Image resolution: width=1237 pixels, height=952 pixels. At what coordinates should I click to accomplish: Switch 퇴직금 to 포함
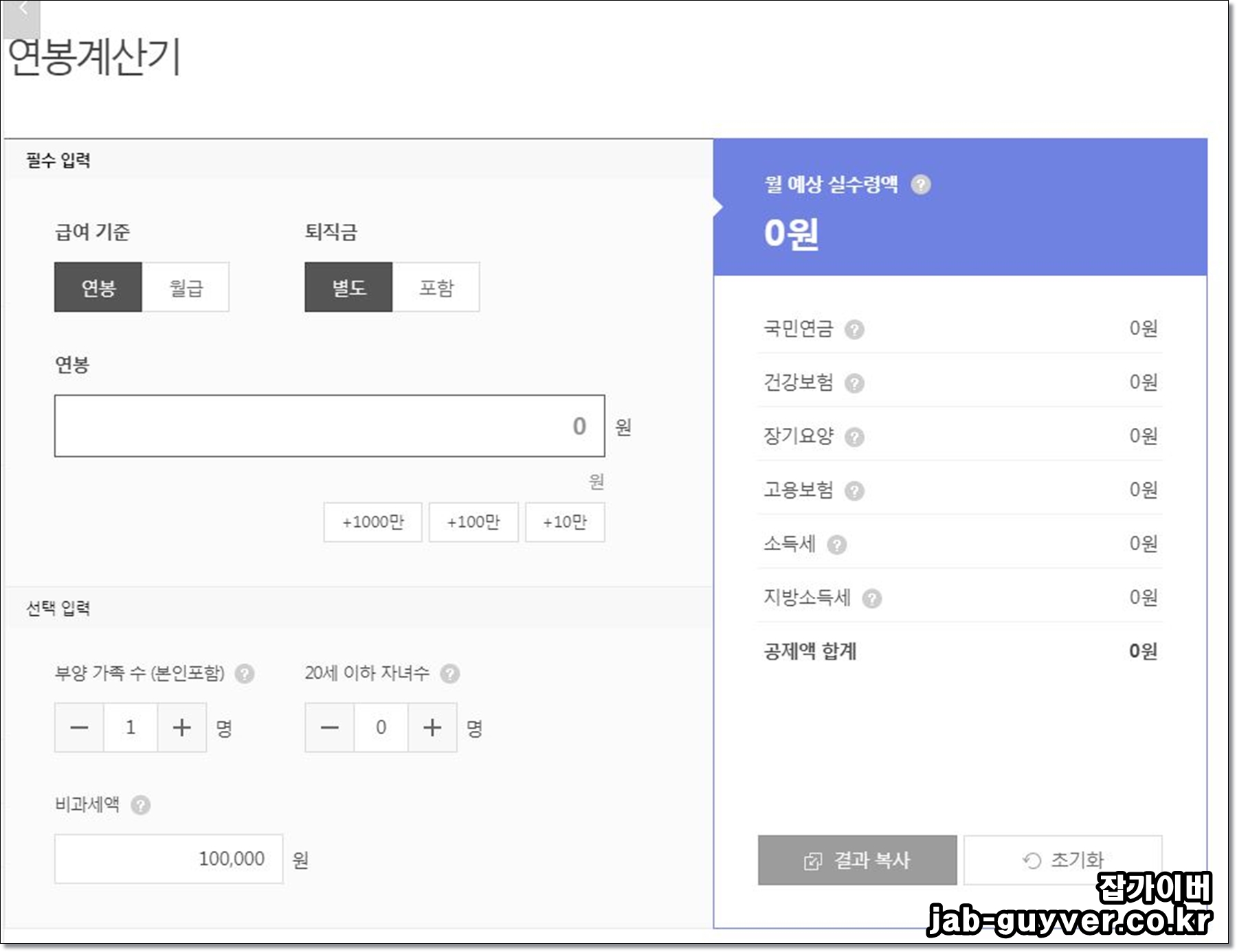coord(436,288)
